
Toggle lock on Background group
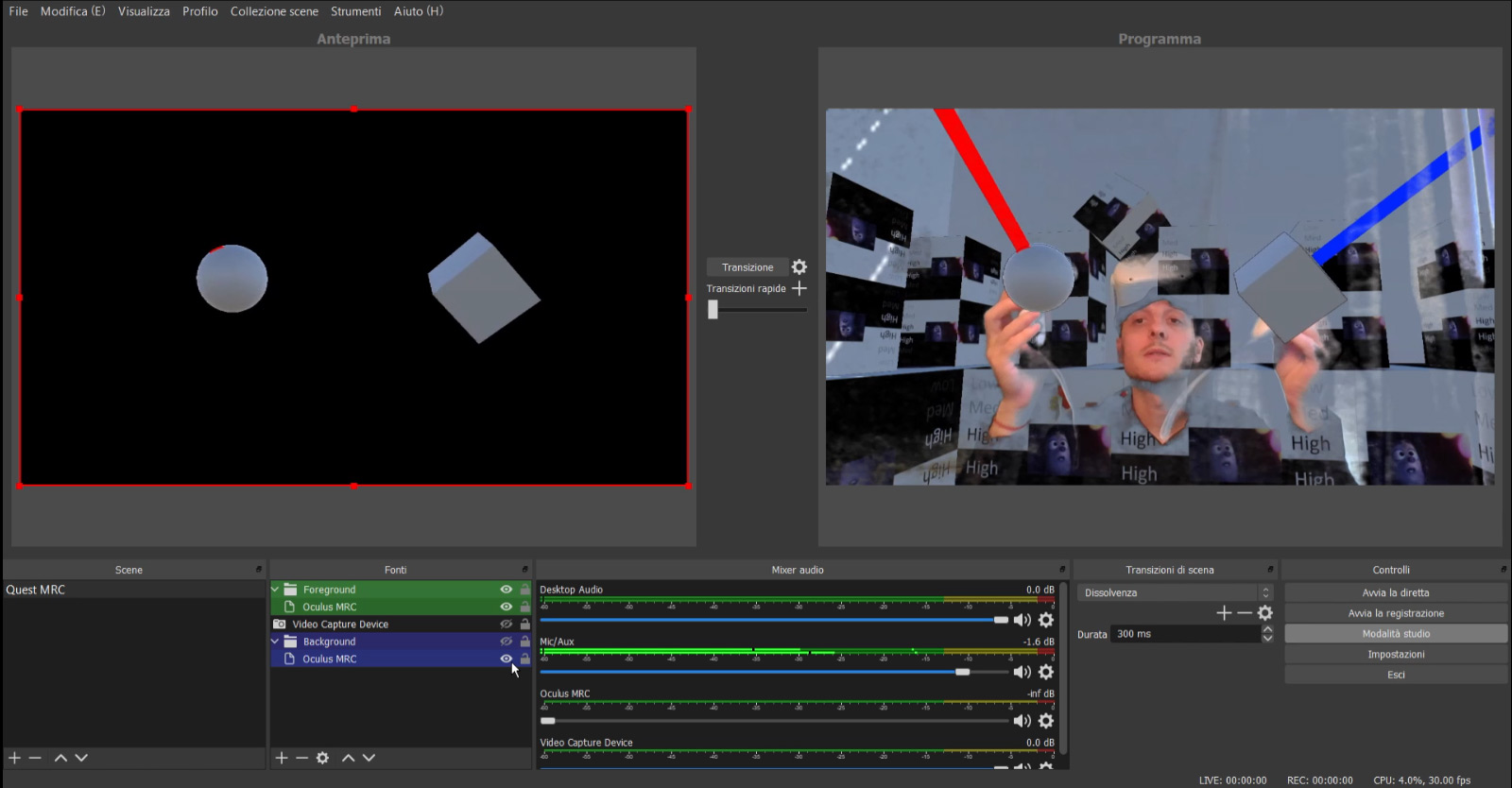(525, 642)
